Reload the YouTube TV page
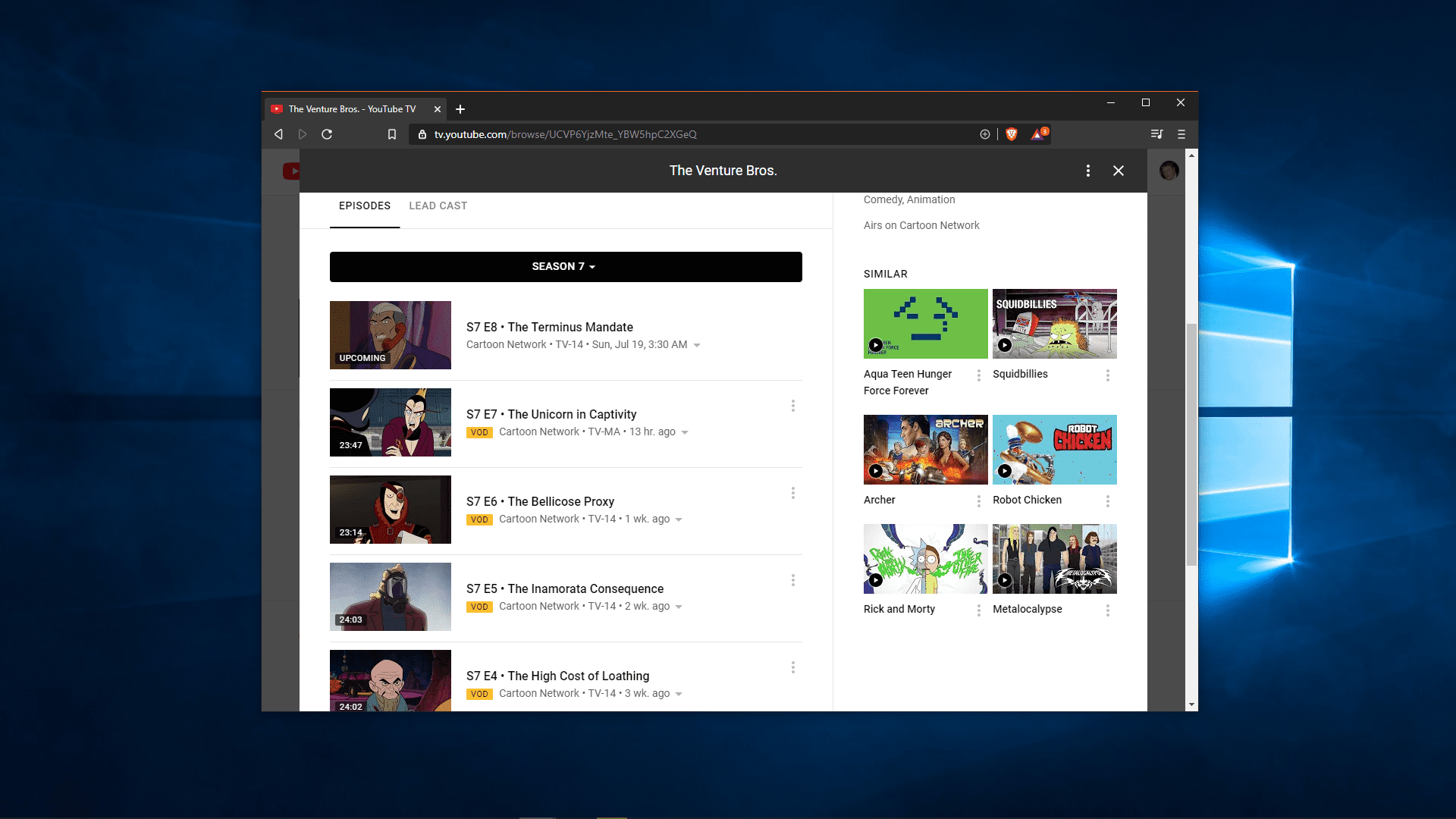 tap(327, 134)
